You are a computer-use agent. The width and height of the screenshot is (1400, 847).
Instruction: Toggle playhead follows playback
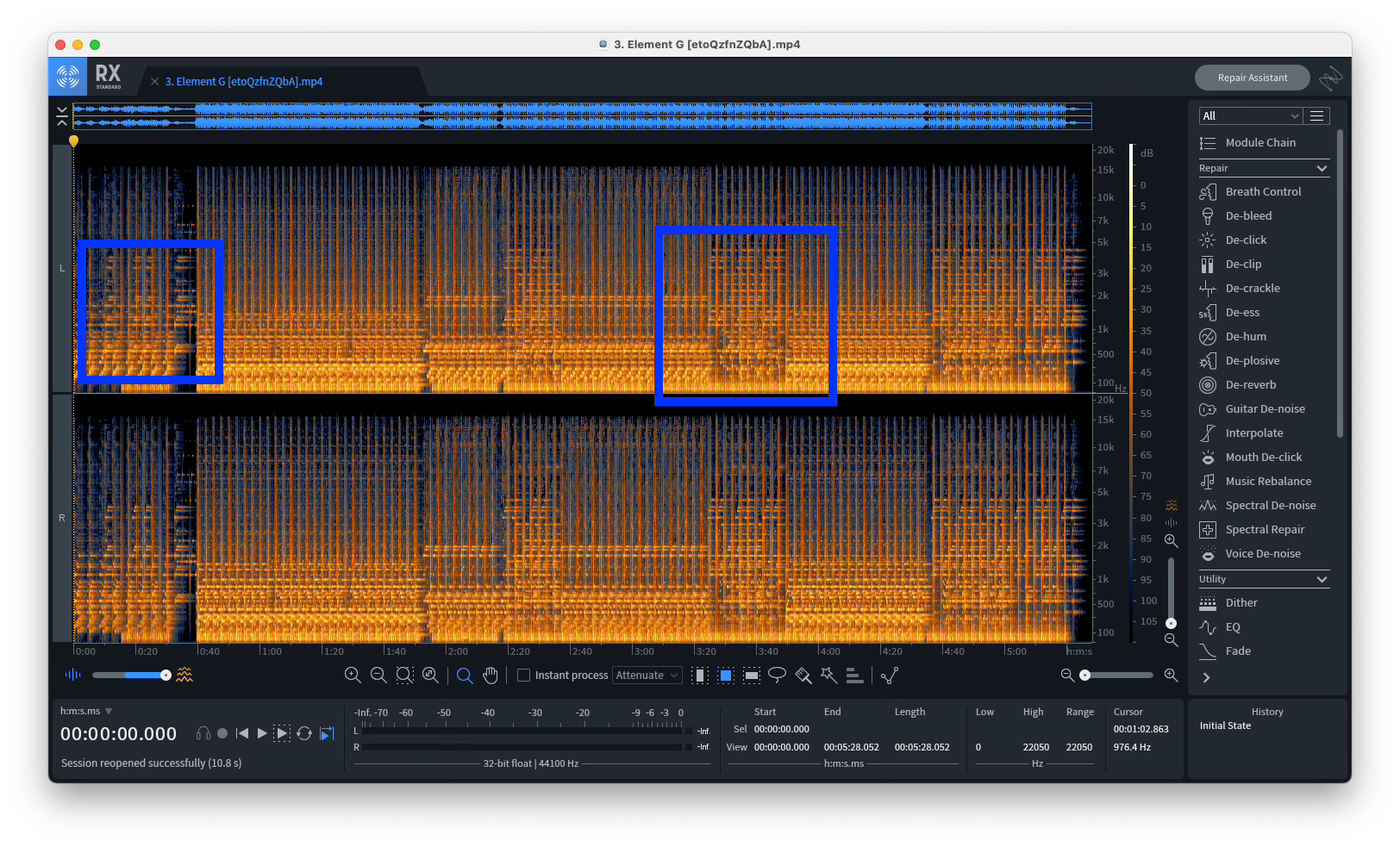click(x=327, y=733)
